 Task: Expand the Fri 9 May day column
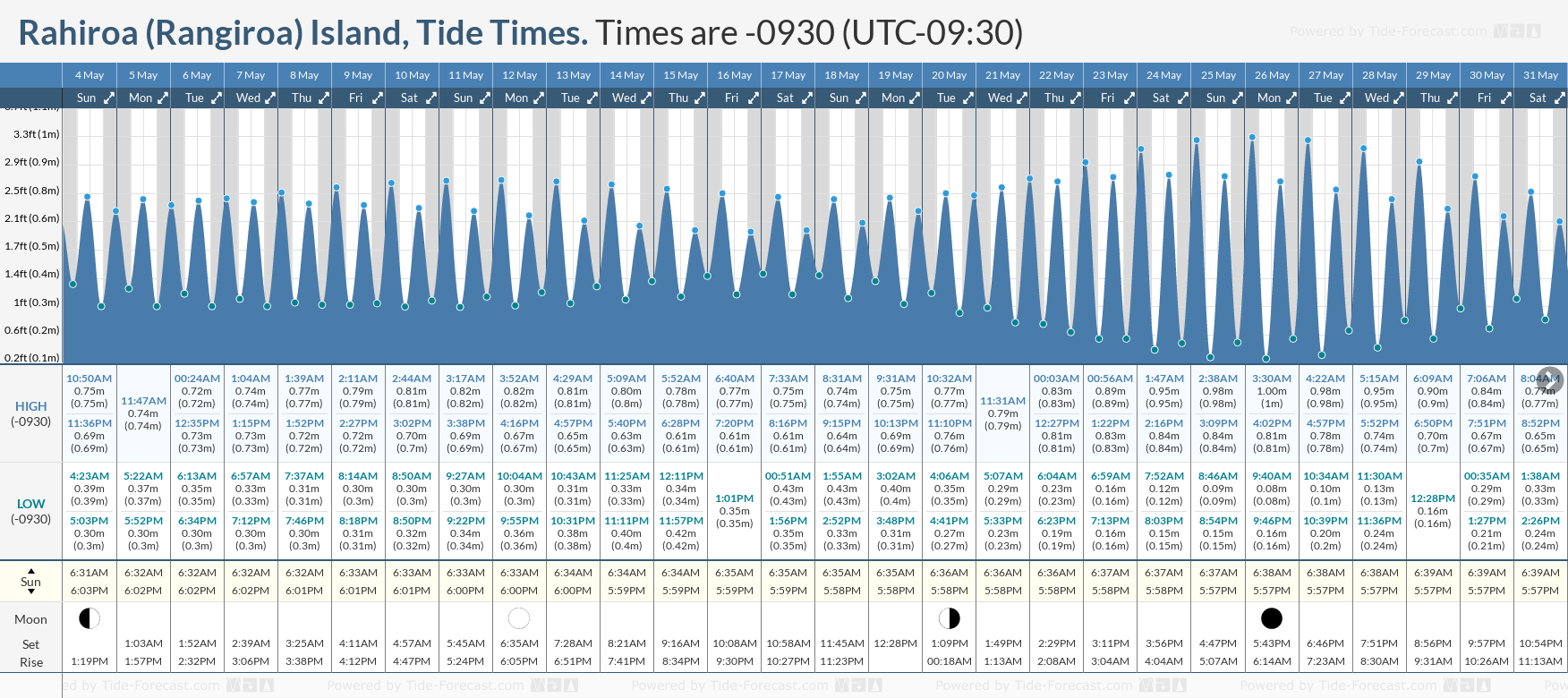[378, 98]
